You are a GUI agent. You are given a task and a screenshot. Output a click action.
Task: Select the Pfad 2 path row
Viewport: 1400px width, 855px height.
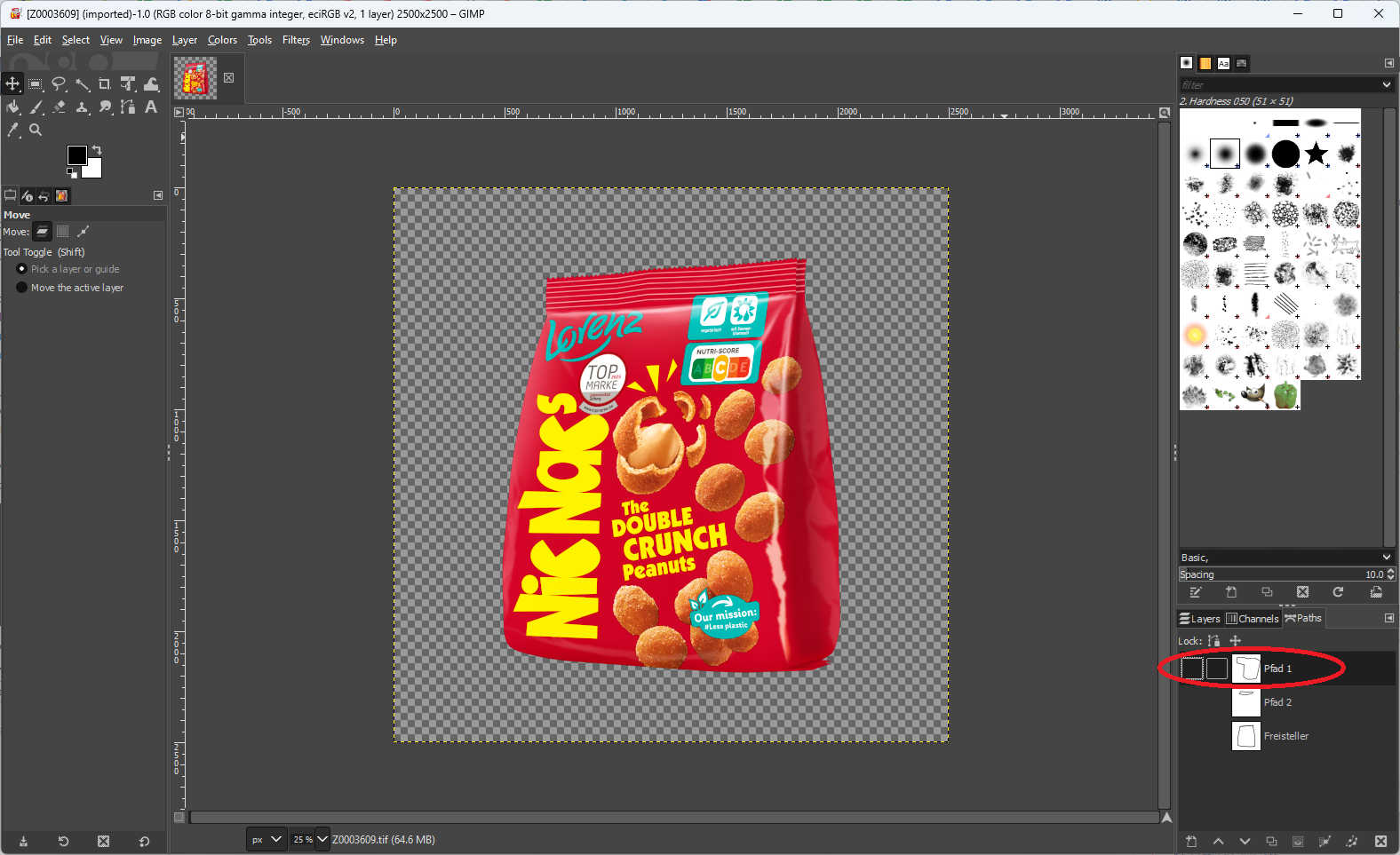(1287, 702)
